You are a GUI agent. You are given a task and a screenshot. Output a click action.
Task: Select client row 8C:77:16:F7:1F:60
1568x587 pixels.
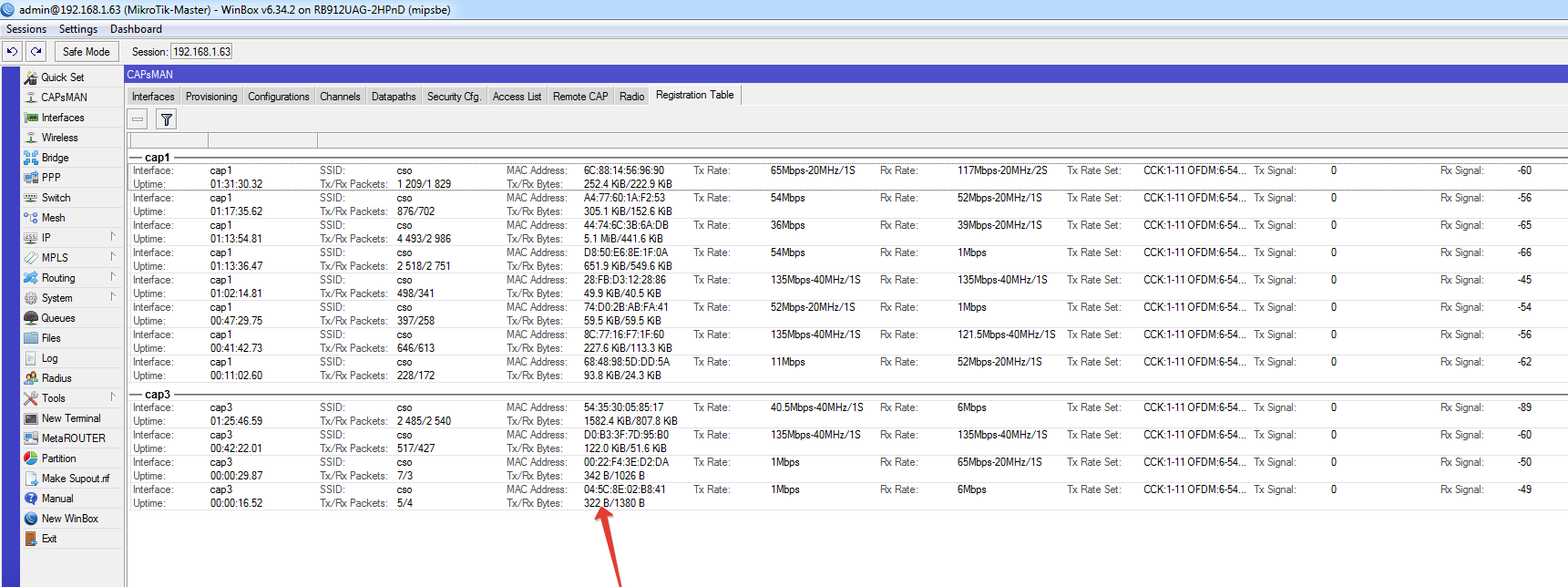pyautogui.click(x=847, y=341)
